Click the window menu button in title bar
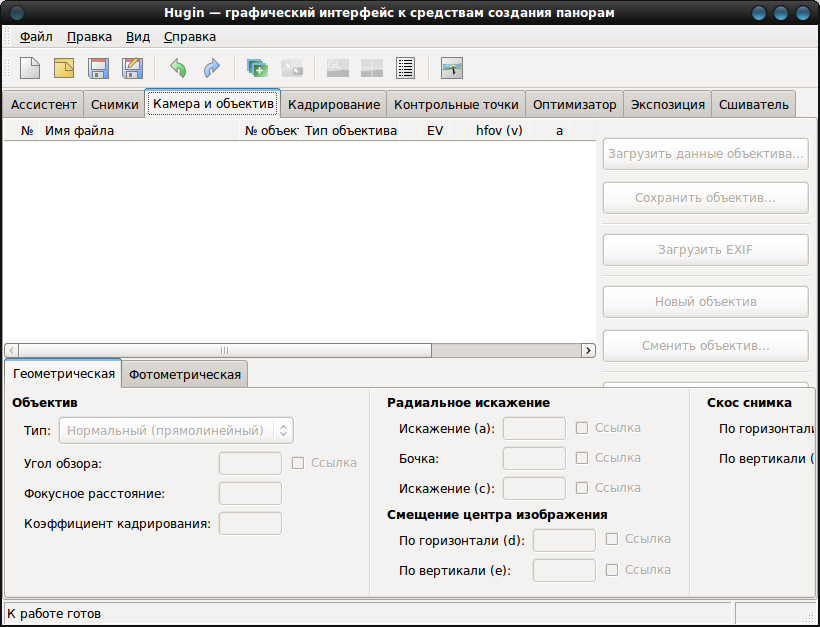 17,13
